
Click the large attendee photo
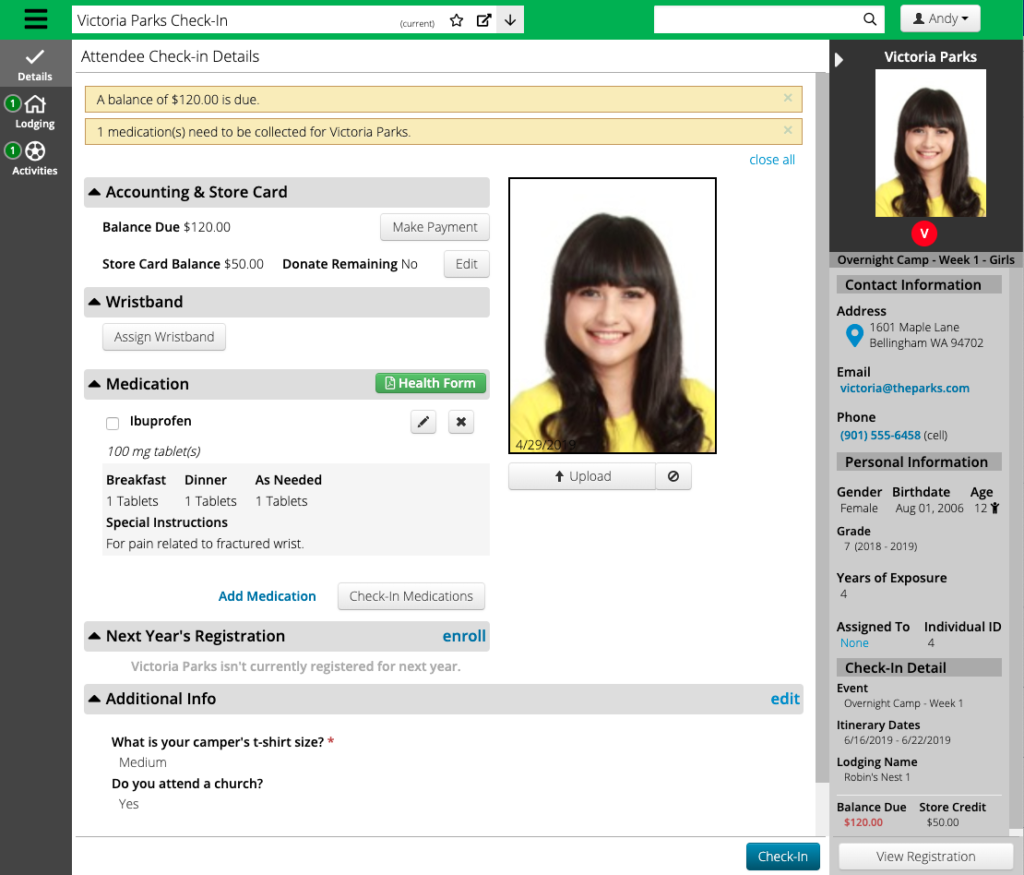point(613,315)
